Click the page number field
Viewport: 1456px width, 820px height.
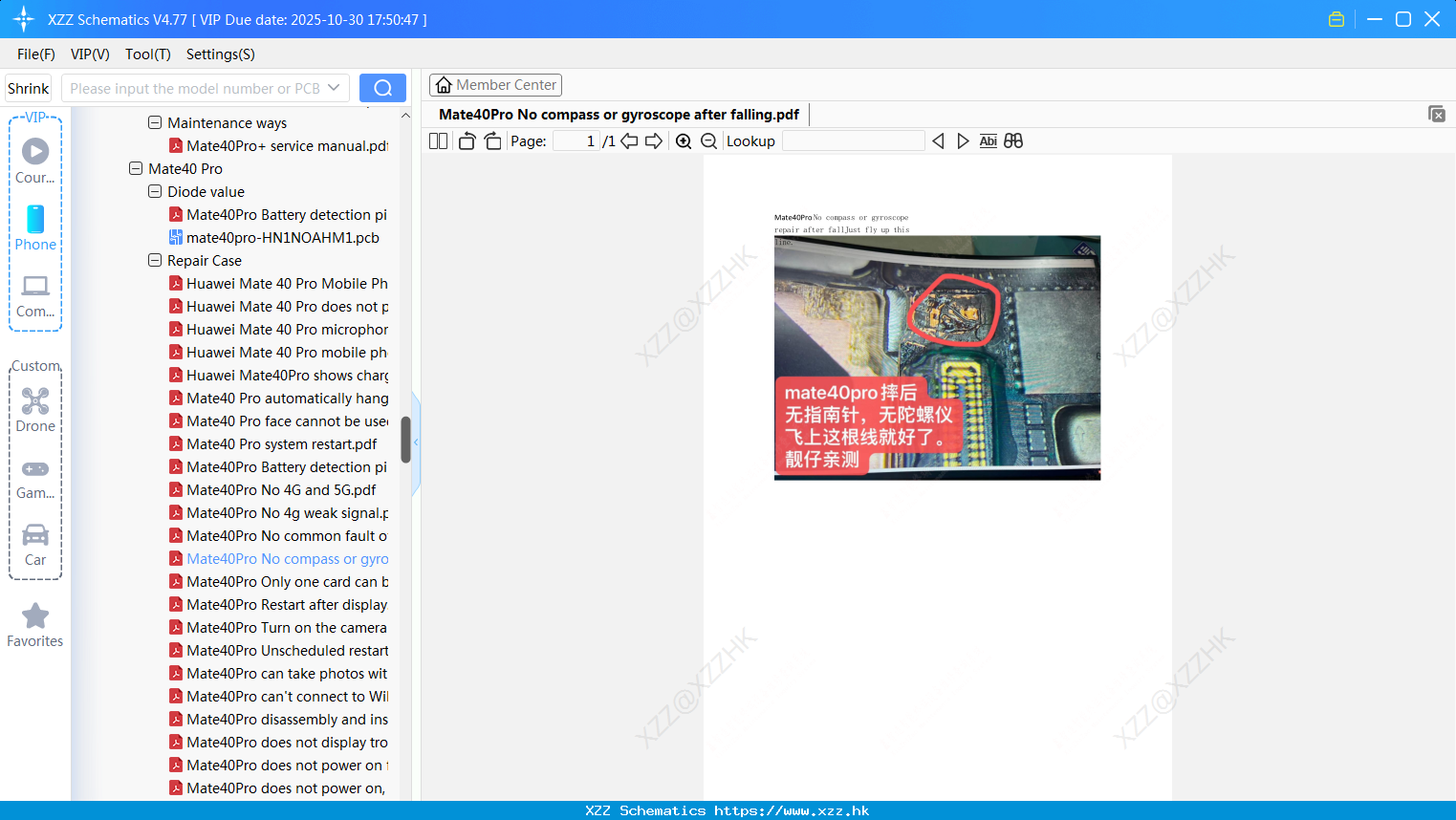576,140
